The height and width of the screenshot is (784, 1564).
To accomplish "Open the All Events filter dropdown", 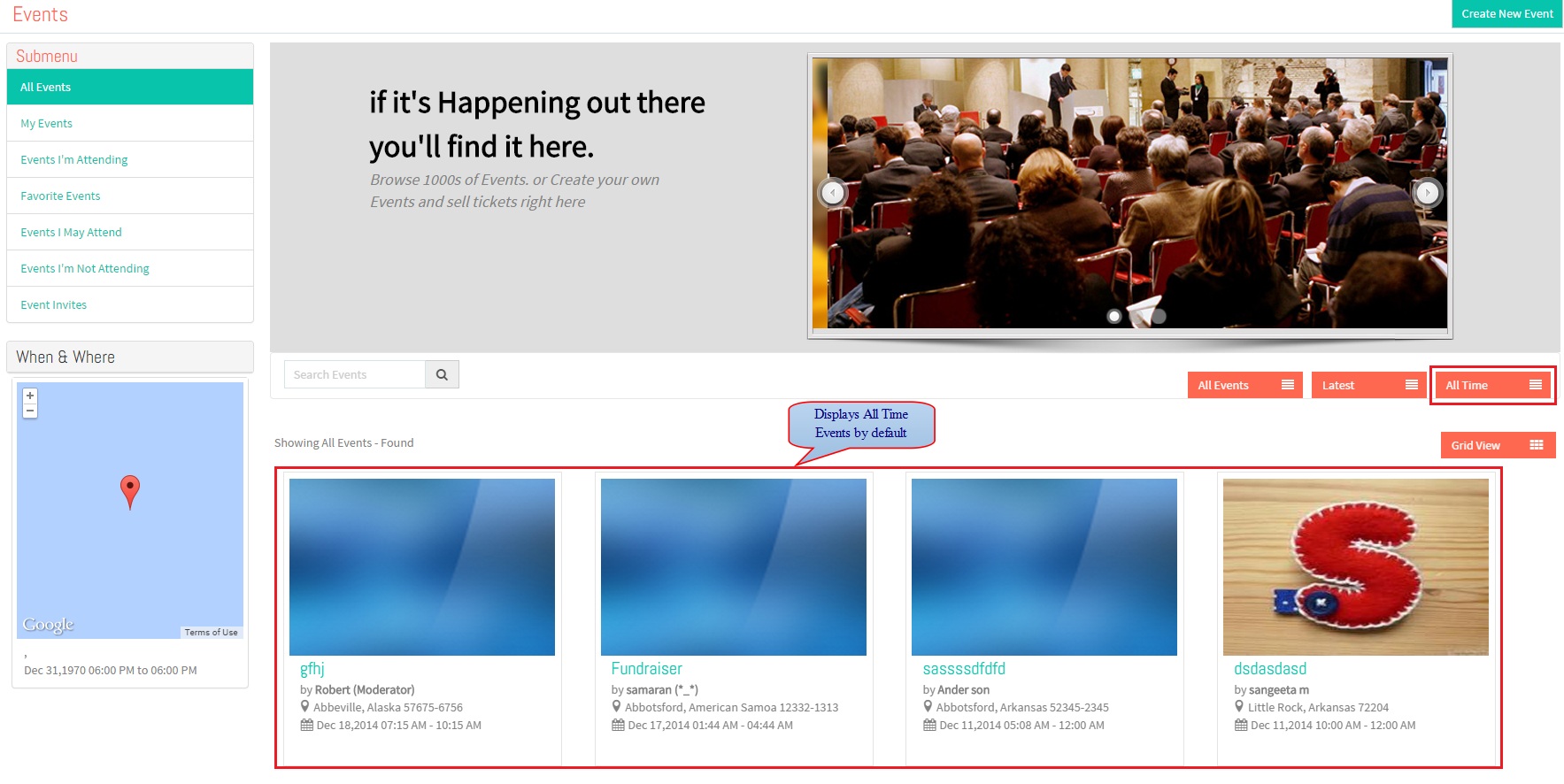I will [x=1244, y=385].
